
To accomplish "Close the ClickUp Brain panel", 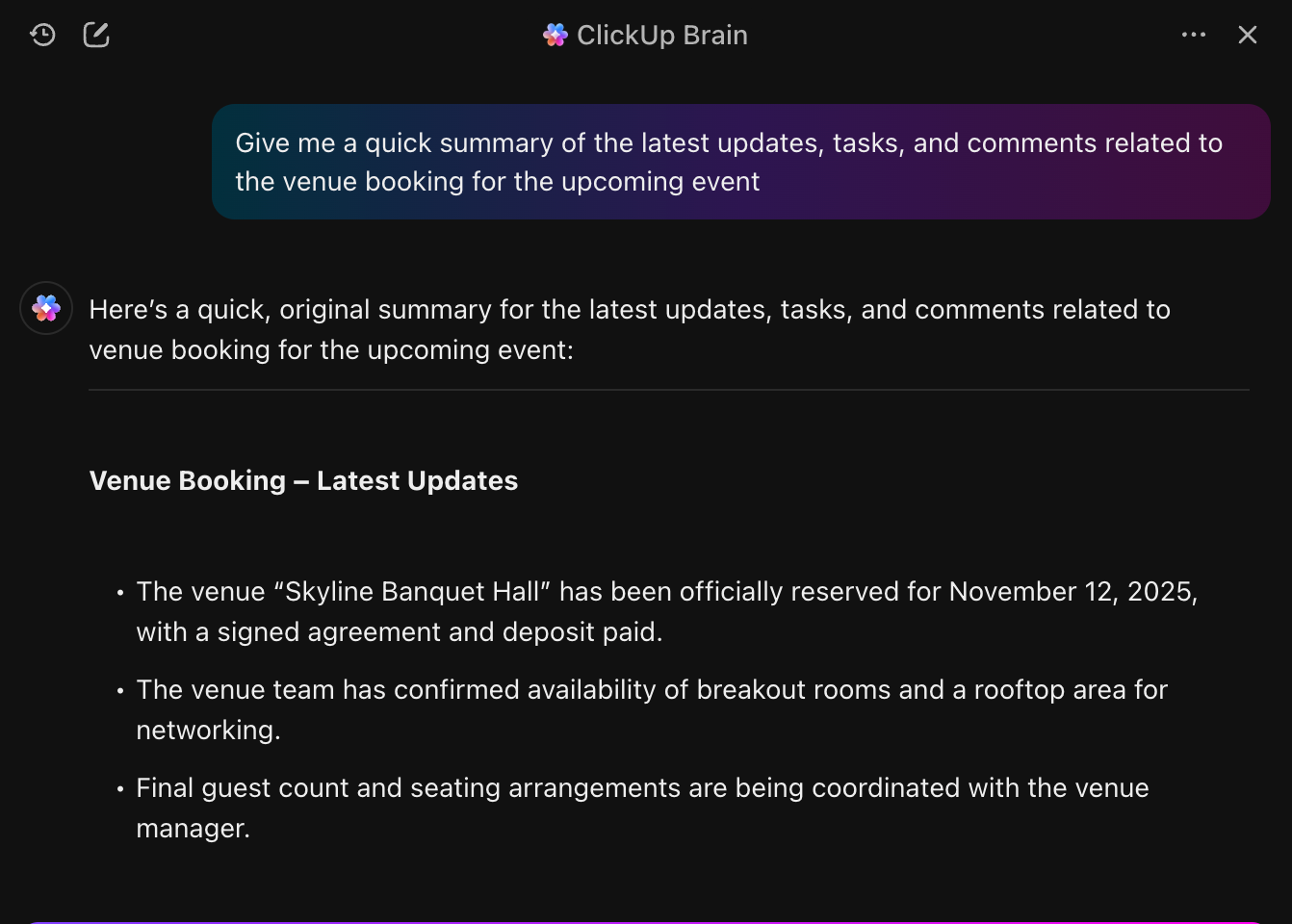I will [x=1248, y=36].
